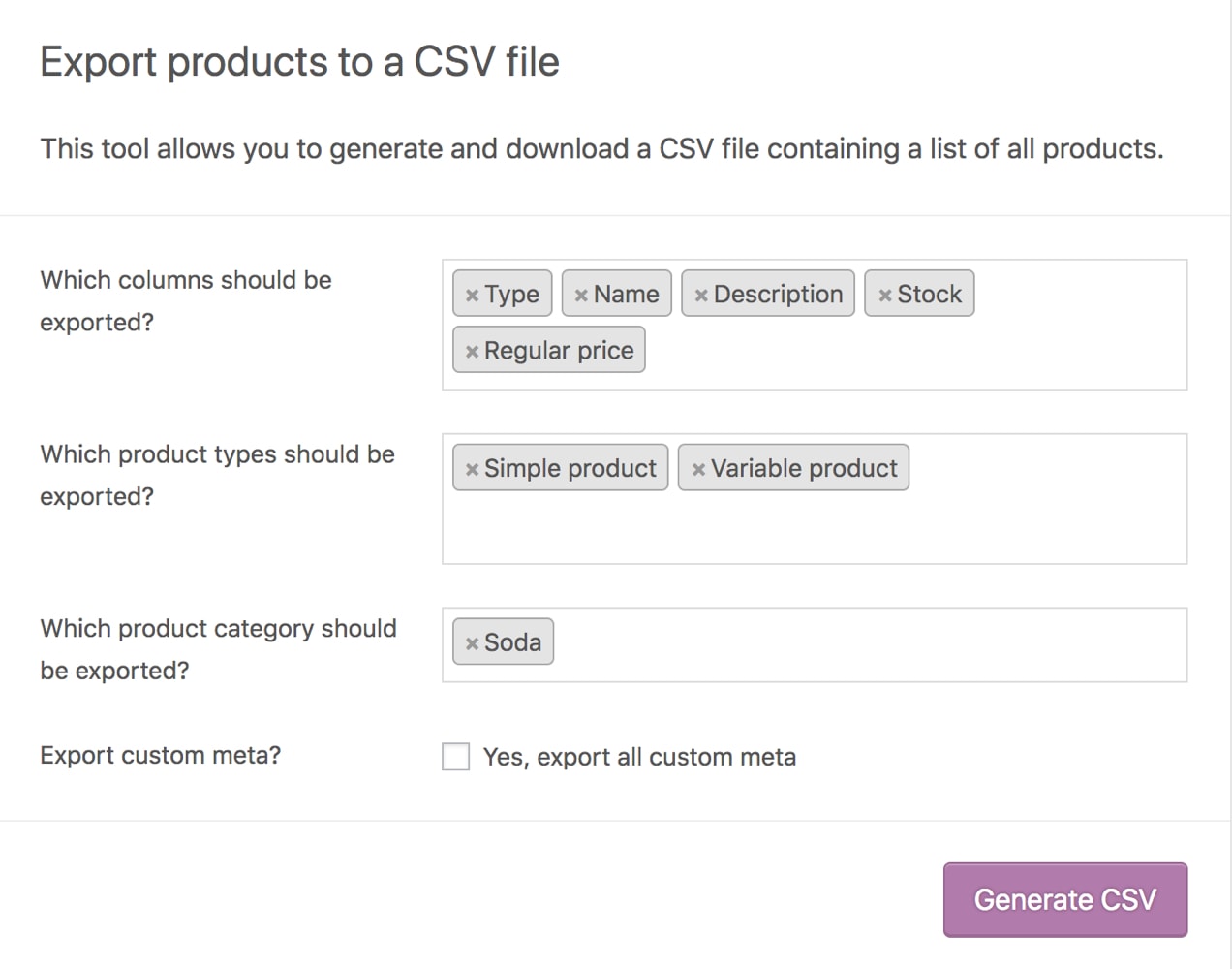Remove the "Variable product" type tag

pyautogui.click(x=700, y=468)
